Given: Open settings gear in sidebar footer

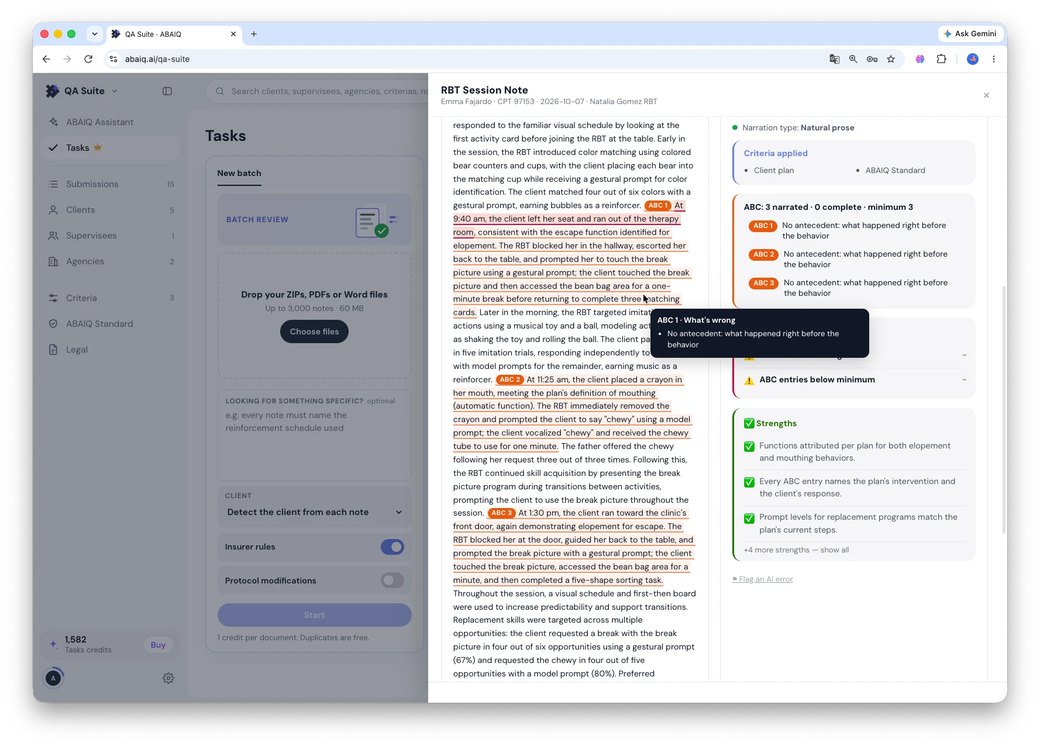Looking at the screenshot, I should coord(168,678).
